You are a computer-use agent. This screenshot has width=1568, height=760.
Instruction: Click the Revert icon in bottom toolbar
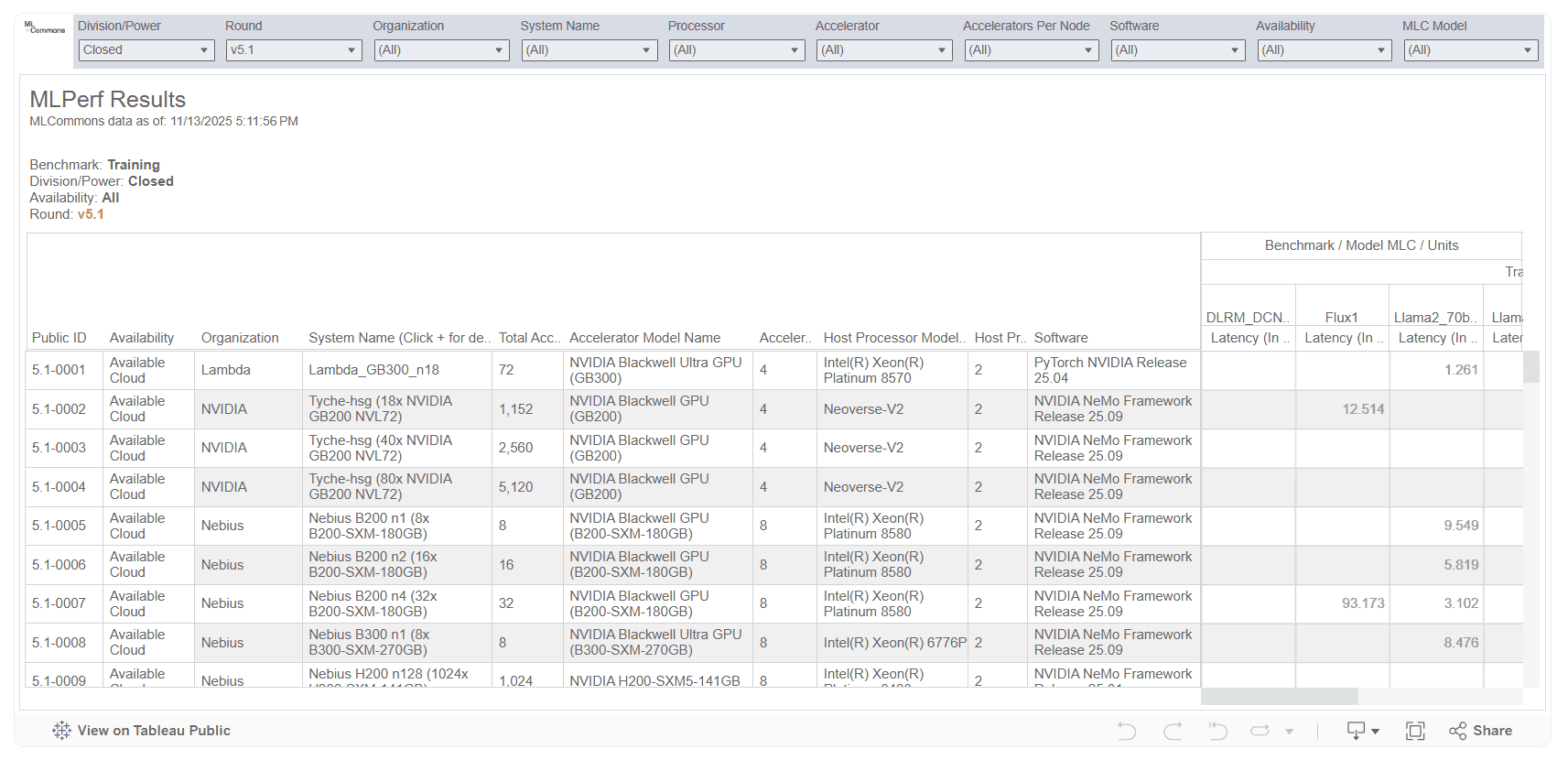1217,731
